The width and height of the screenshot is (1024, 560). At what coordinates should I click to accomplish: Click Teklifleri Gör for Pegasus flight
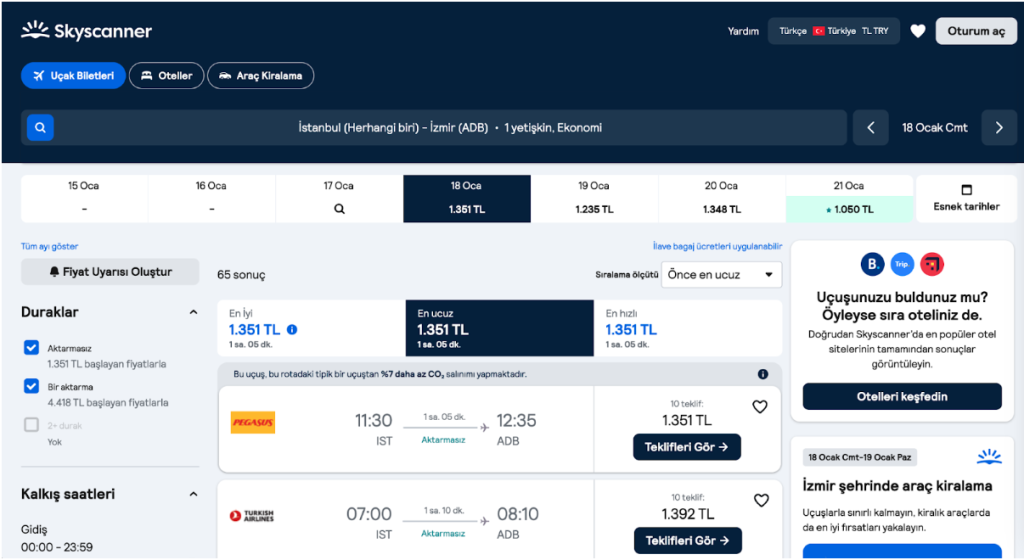[x=686, y=447]
